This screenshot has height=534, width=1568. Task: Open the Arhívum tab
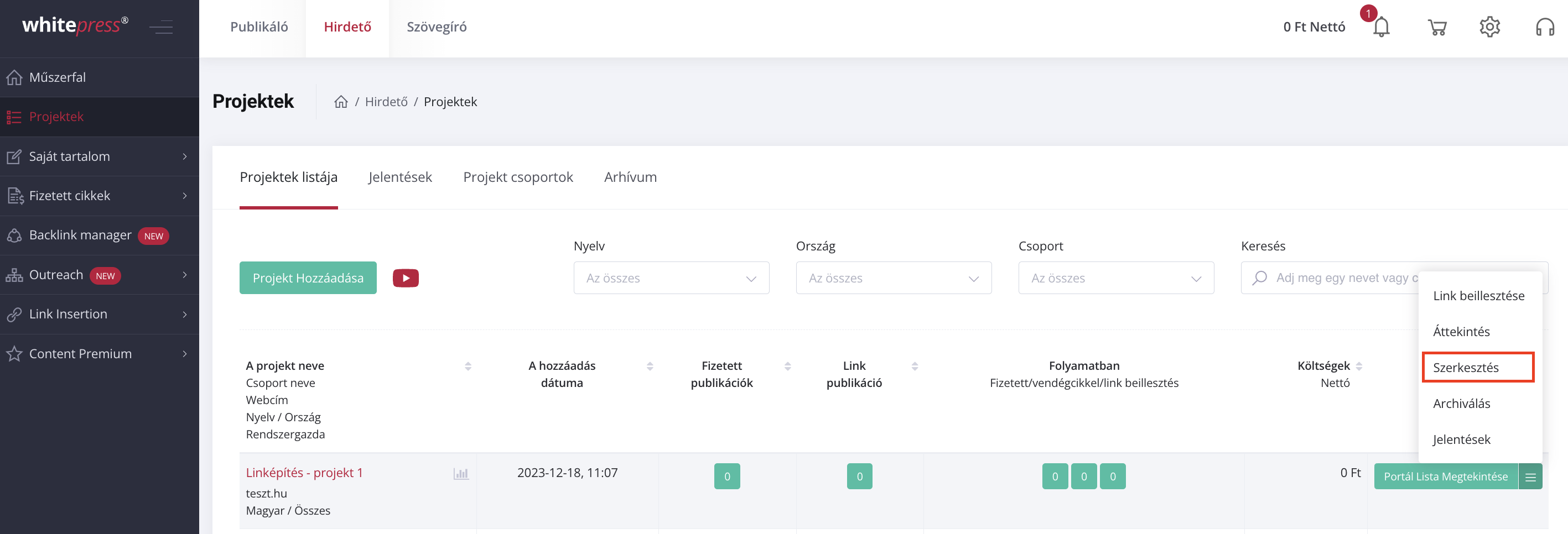630,177
